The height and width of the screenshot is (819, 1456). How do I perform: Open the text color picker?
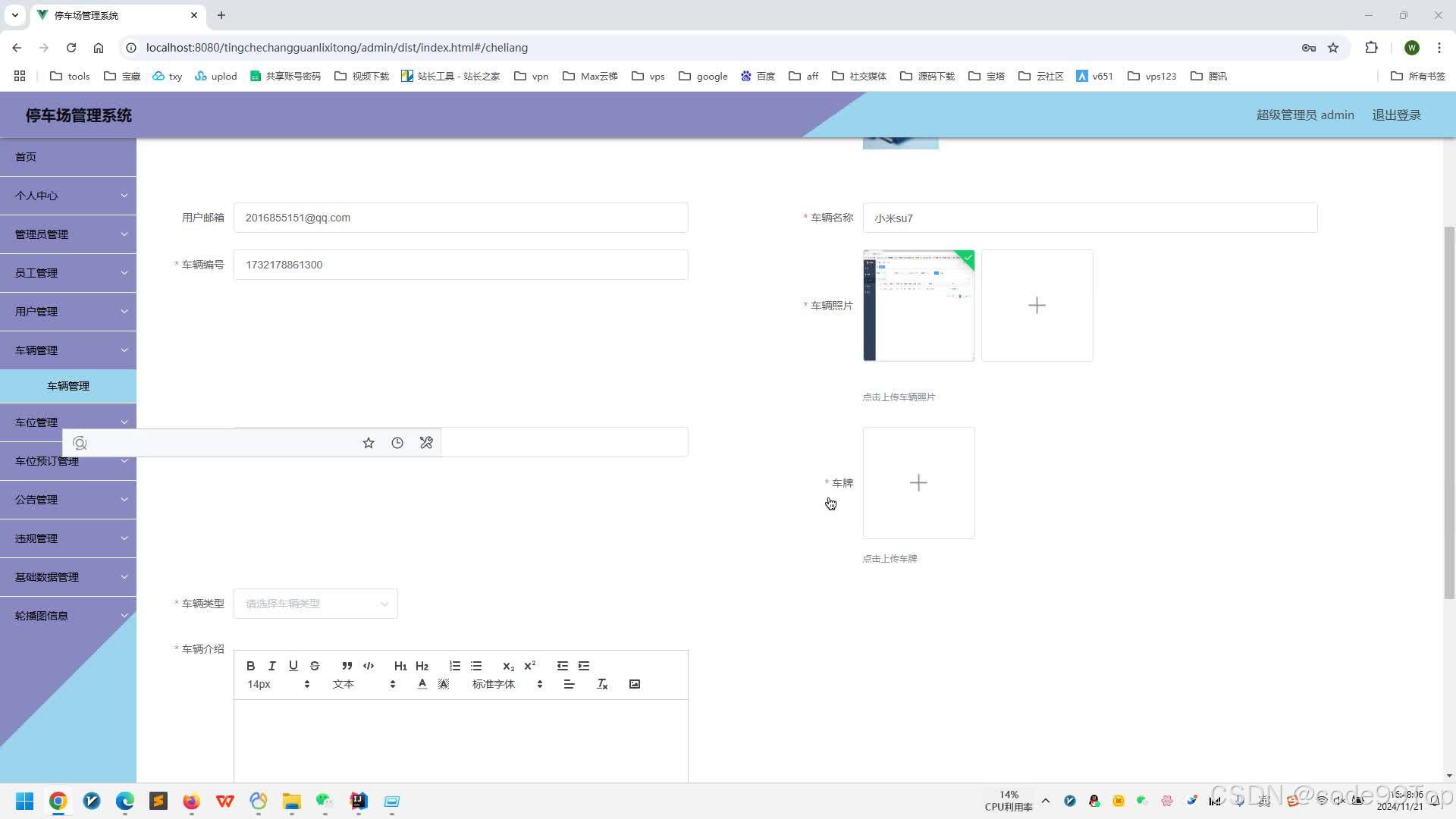coord(422,684)
